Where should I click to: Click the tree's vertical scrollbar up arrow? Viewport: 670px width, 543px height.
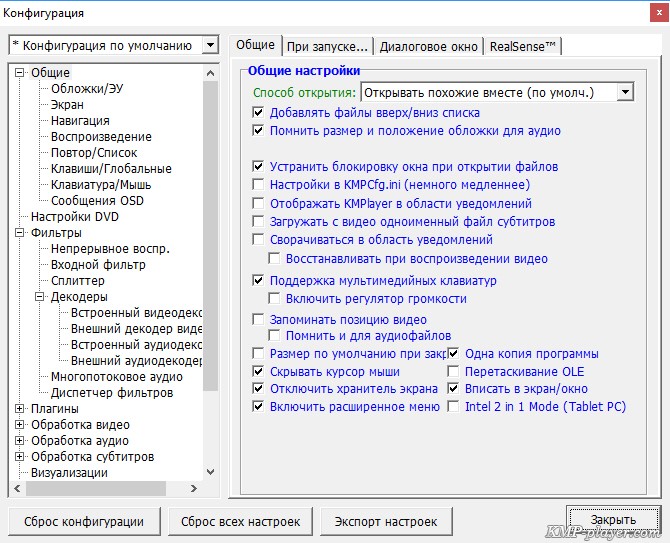(210, 73)
